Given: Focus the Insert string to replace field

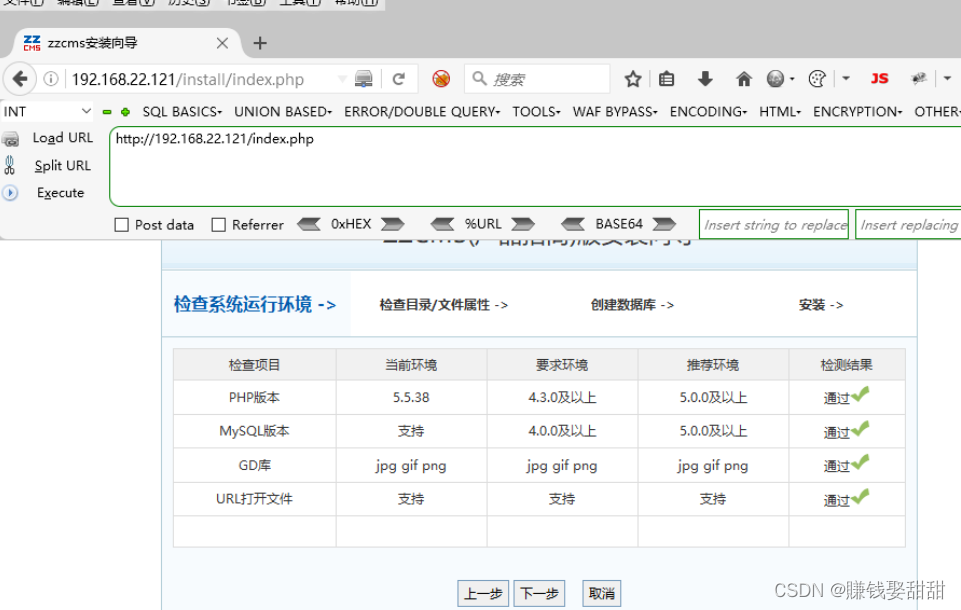Looking at the screenshot, I should click(774, 224).
